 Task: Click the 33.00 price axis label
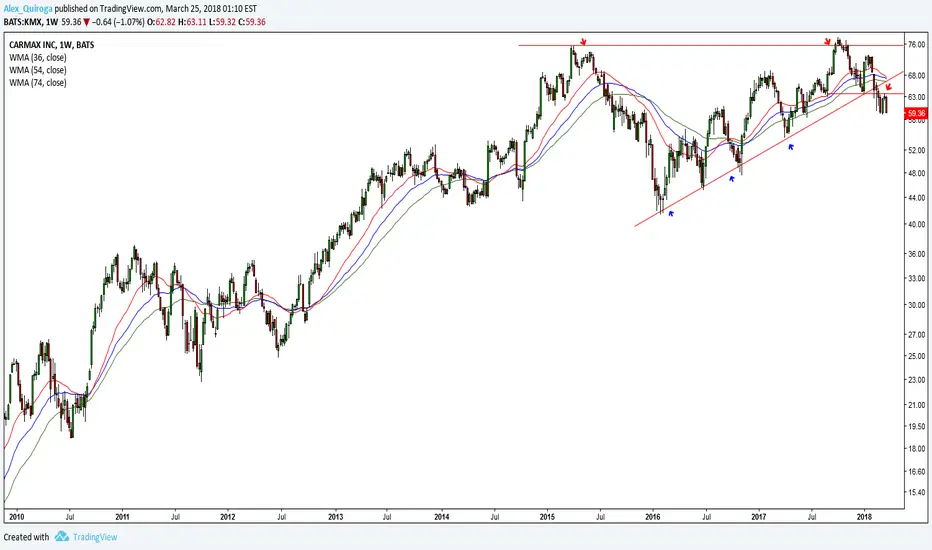click(x=917, y=278)
